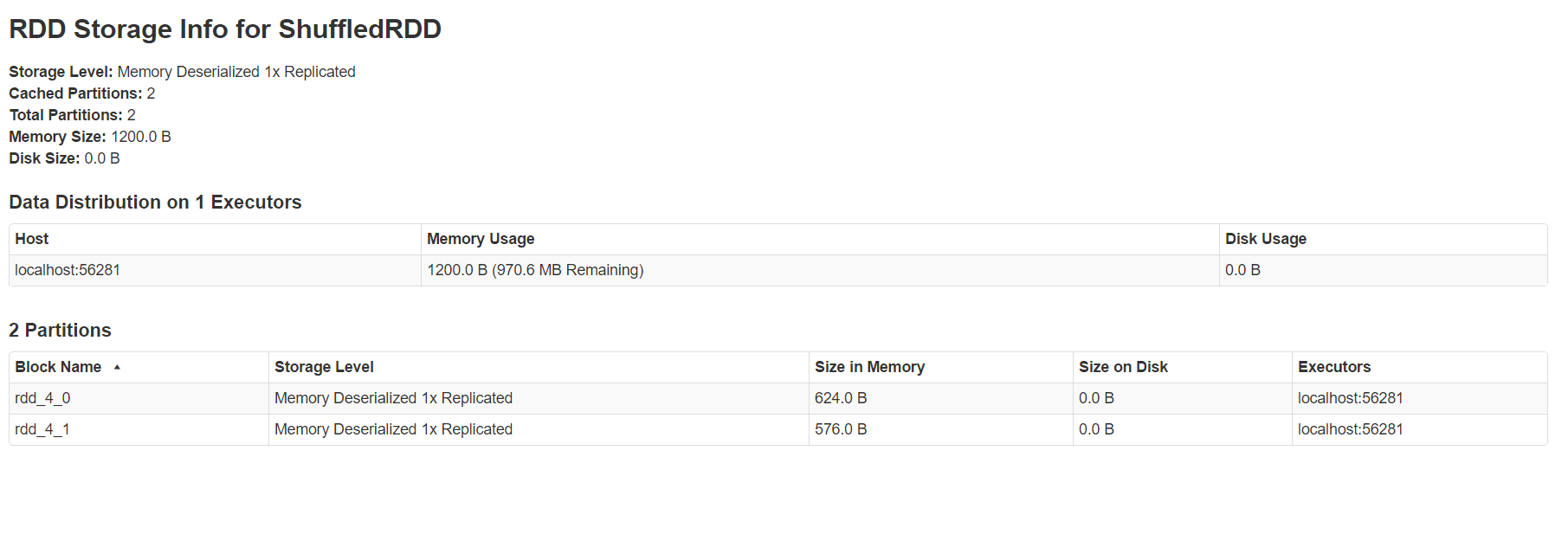
Task: Click the sort arrow beside Block Name
Action: (117, 368)
